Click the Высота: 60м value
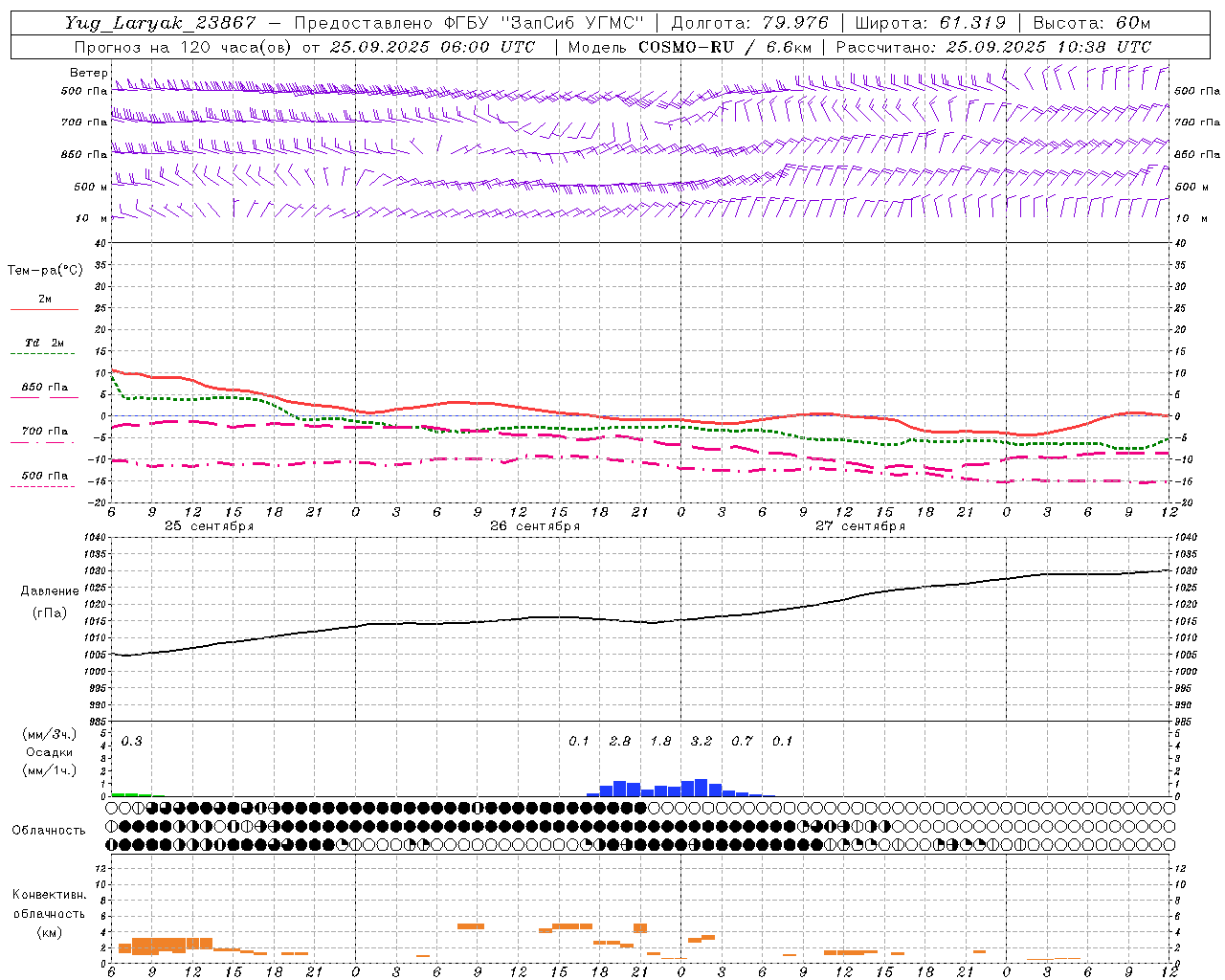1225x980 pixels. click(1091, 23)
